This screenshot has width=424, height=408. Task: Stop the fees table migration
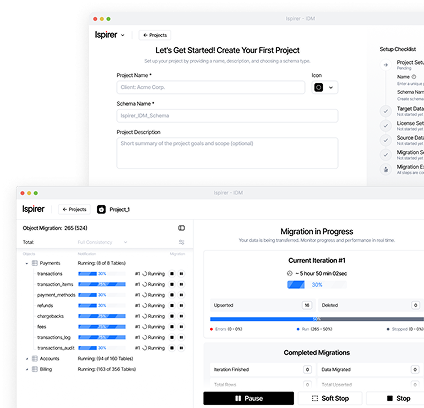[172, 327]
